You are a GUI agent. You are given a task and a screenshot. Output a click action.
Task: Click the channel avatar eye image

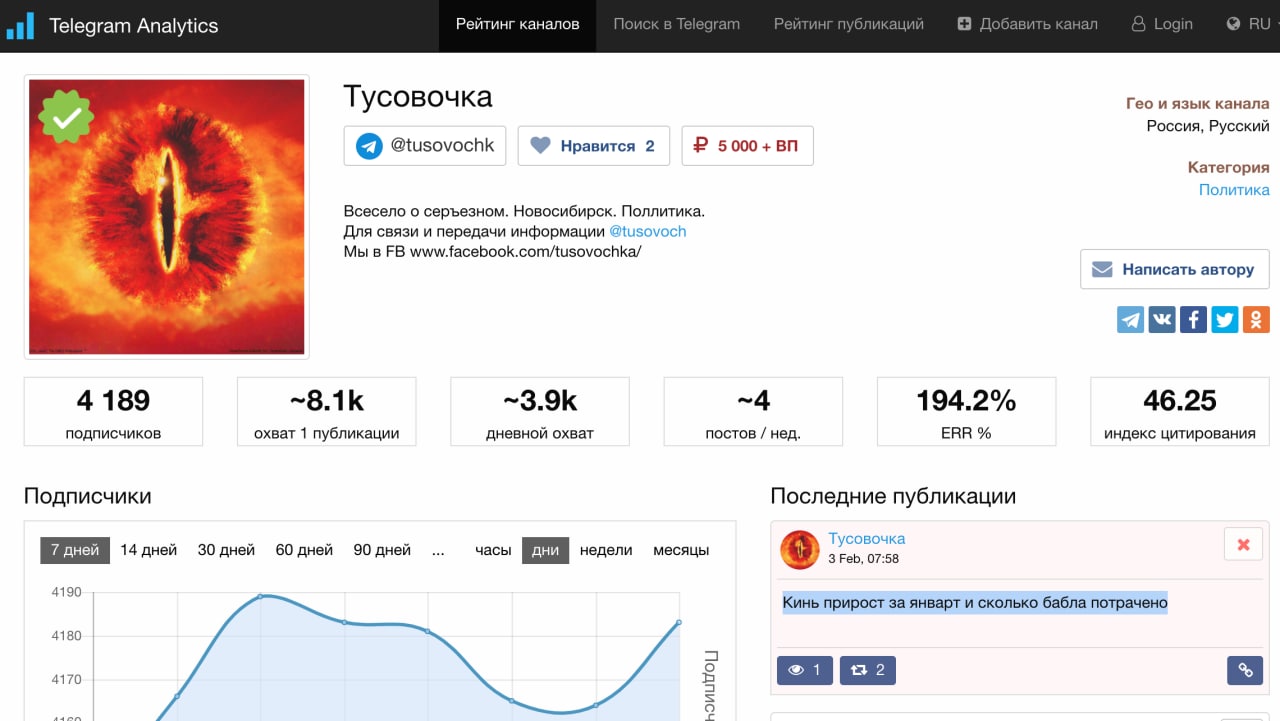coord(167,217)
